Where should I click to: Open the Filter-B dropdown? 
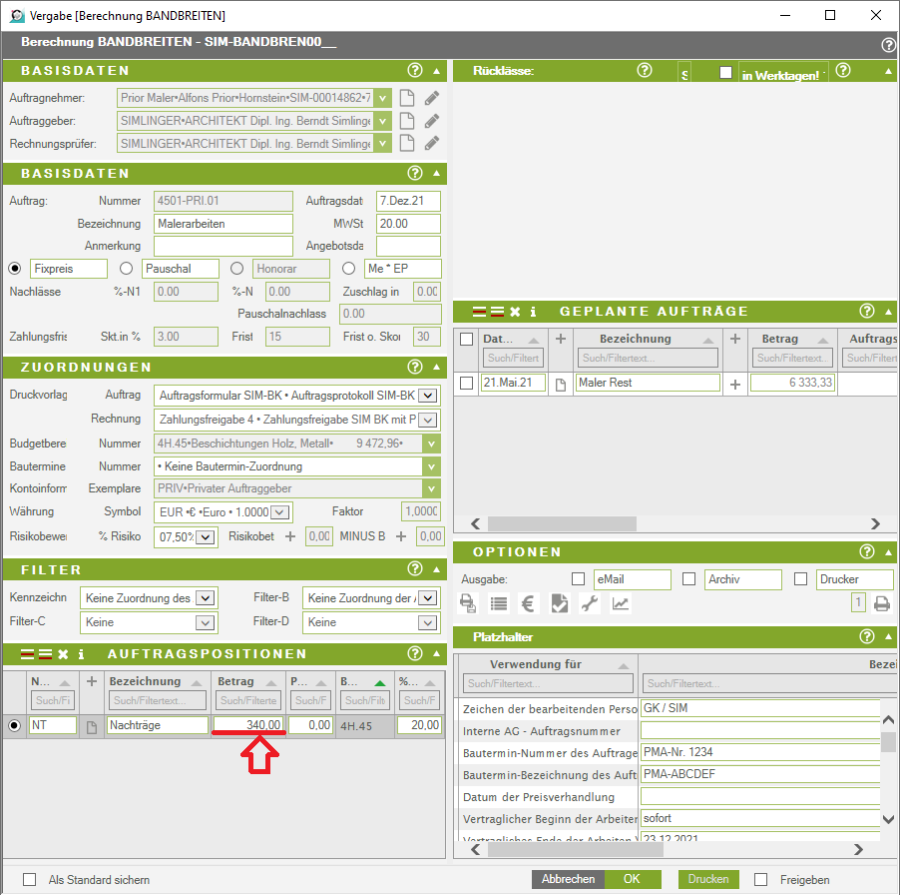(x=428, y=598)
